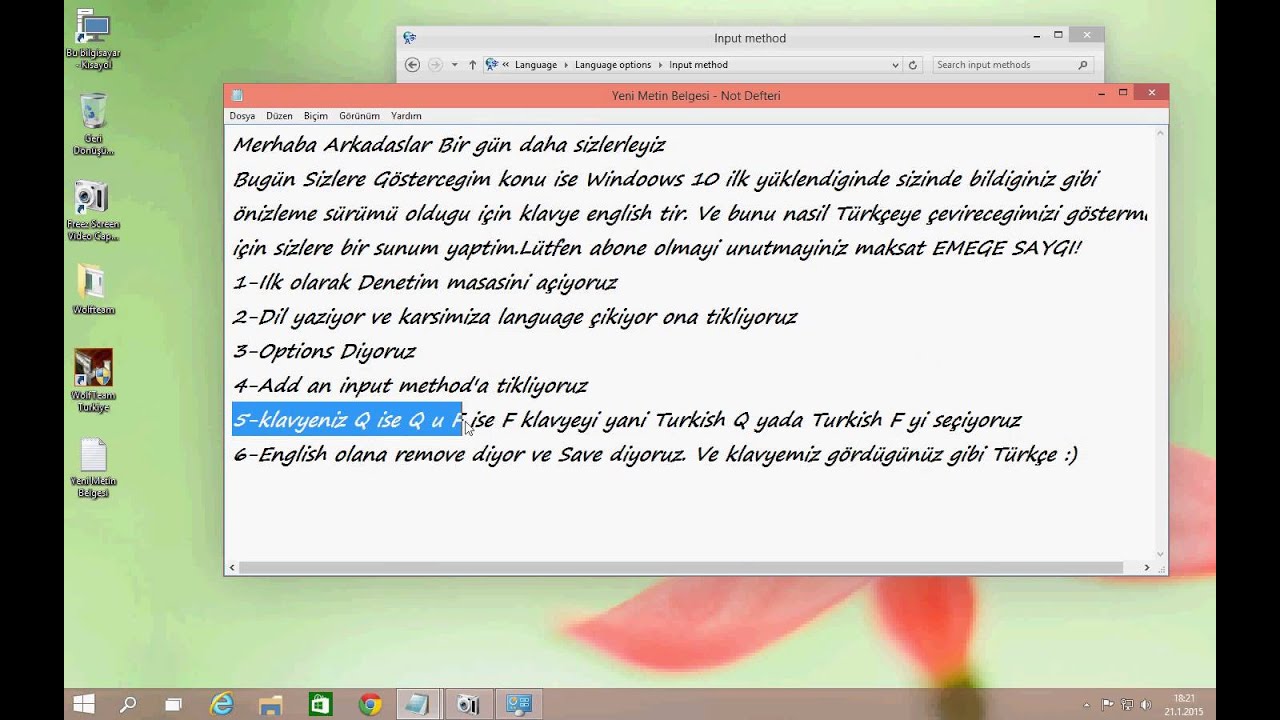
Task: Go up one level in Input method window
Action: [472, 65]
